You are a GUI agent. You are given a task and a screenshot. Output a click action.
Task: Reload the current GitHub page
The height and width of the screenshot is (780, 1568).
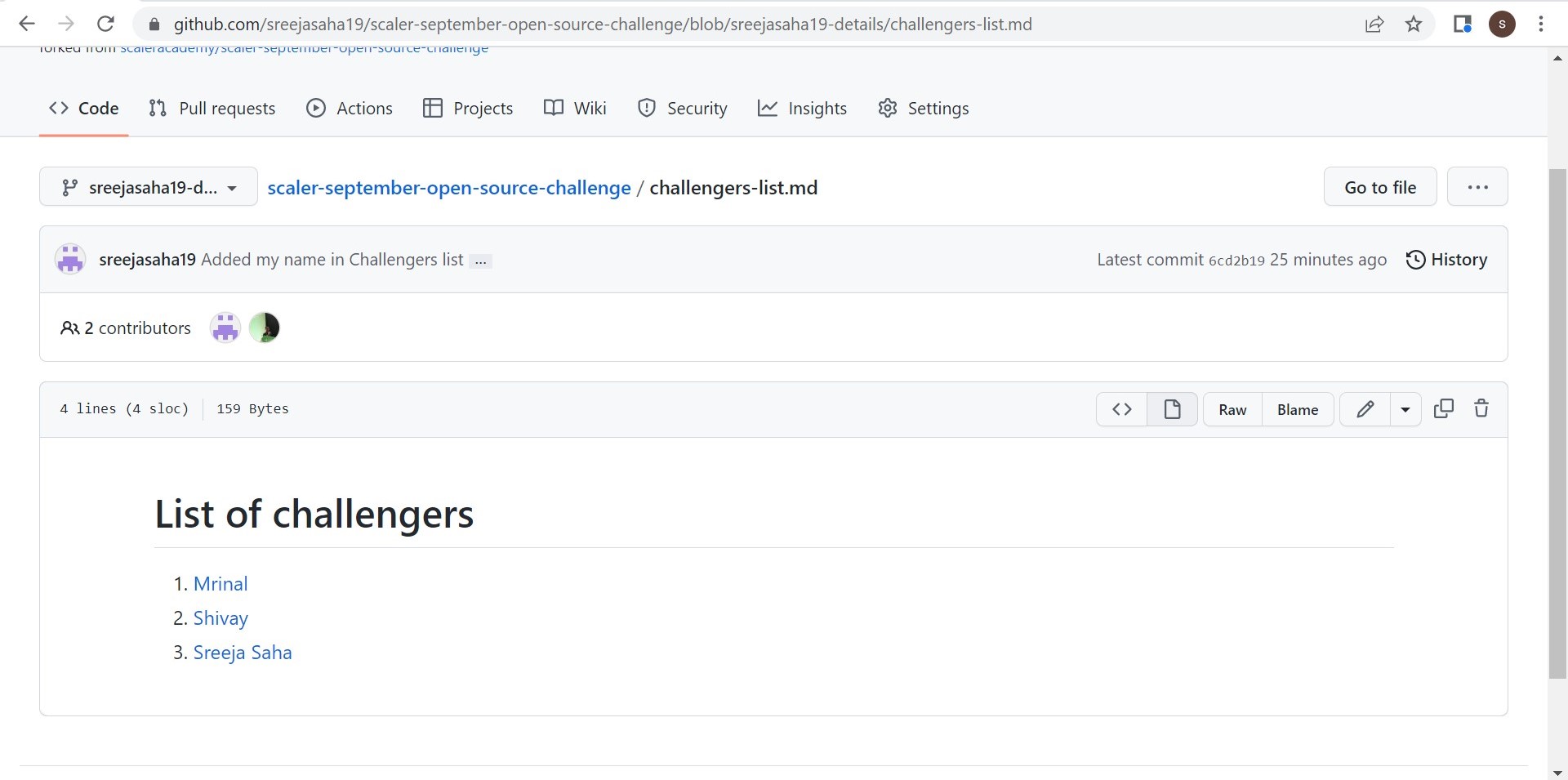tap(105, 24)
